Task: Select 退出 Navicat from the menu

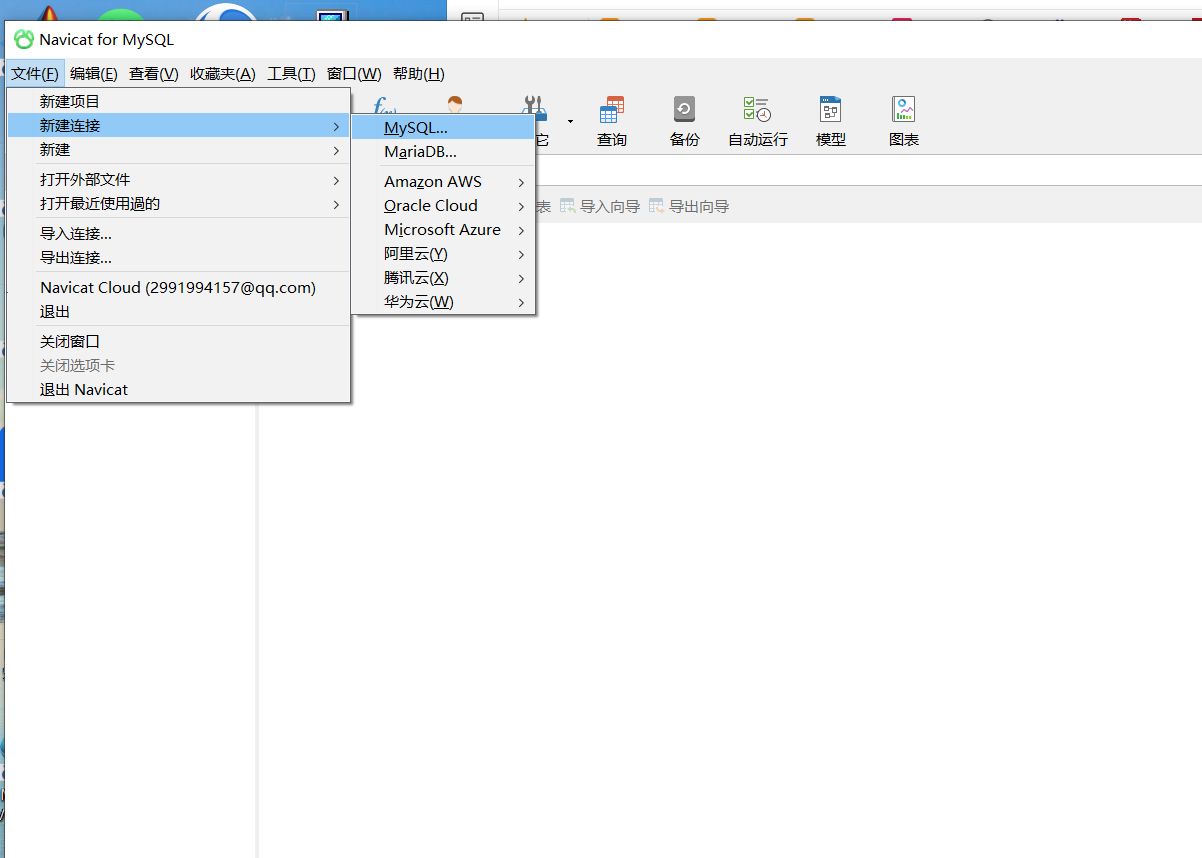Action: [179, 390]
